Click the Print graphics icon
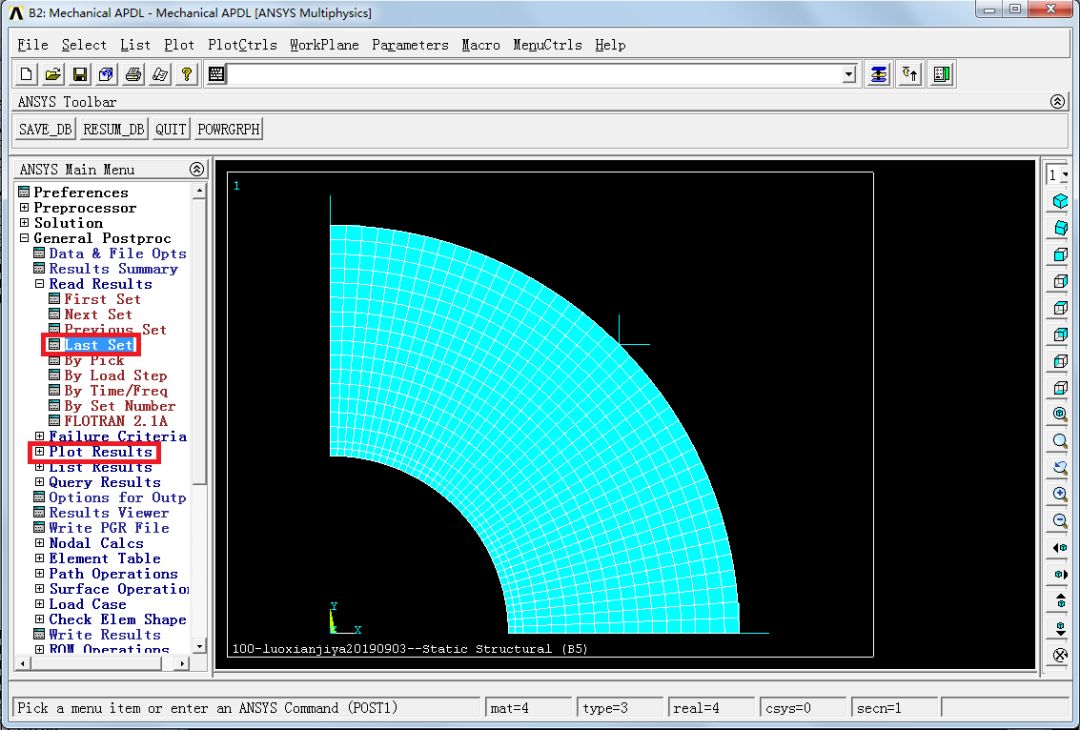This screenshot has width=1080, height=730. [133, 73]
